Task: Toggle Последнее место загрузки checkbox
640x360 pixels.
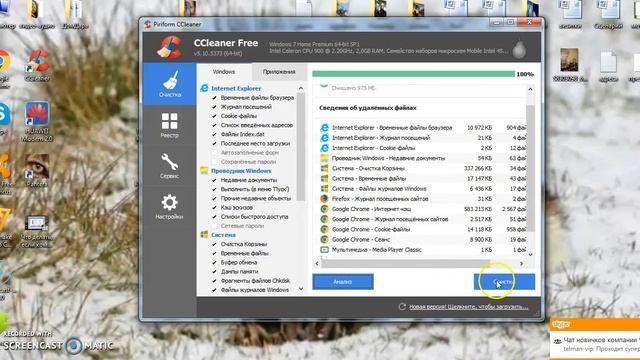Action: [x=214, y=144]
